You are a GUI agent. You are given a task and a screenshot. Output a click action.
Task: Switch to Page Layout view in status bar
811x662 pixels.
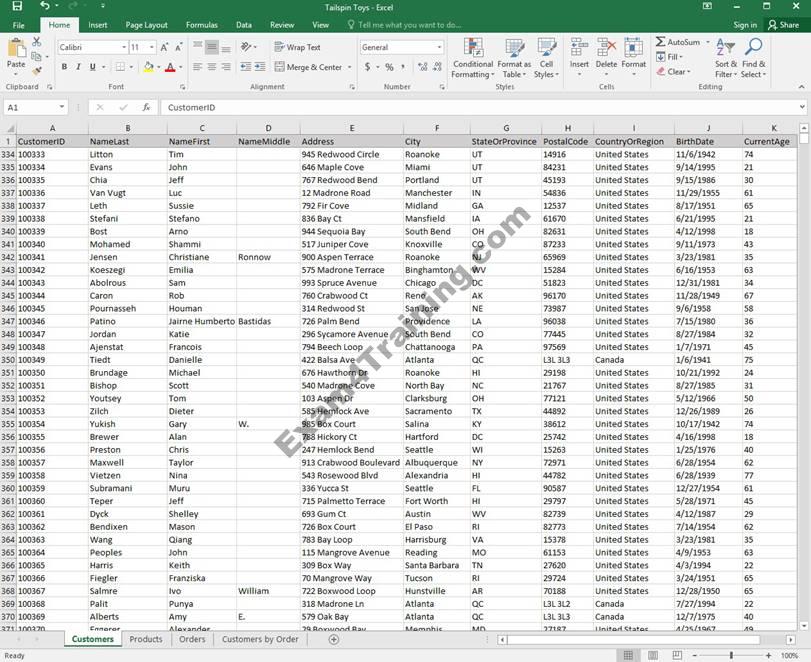[652, 655]
